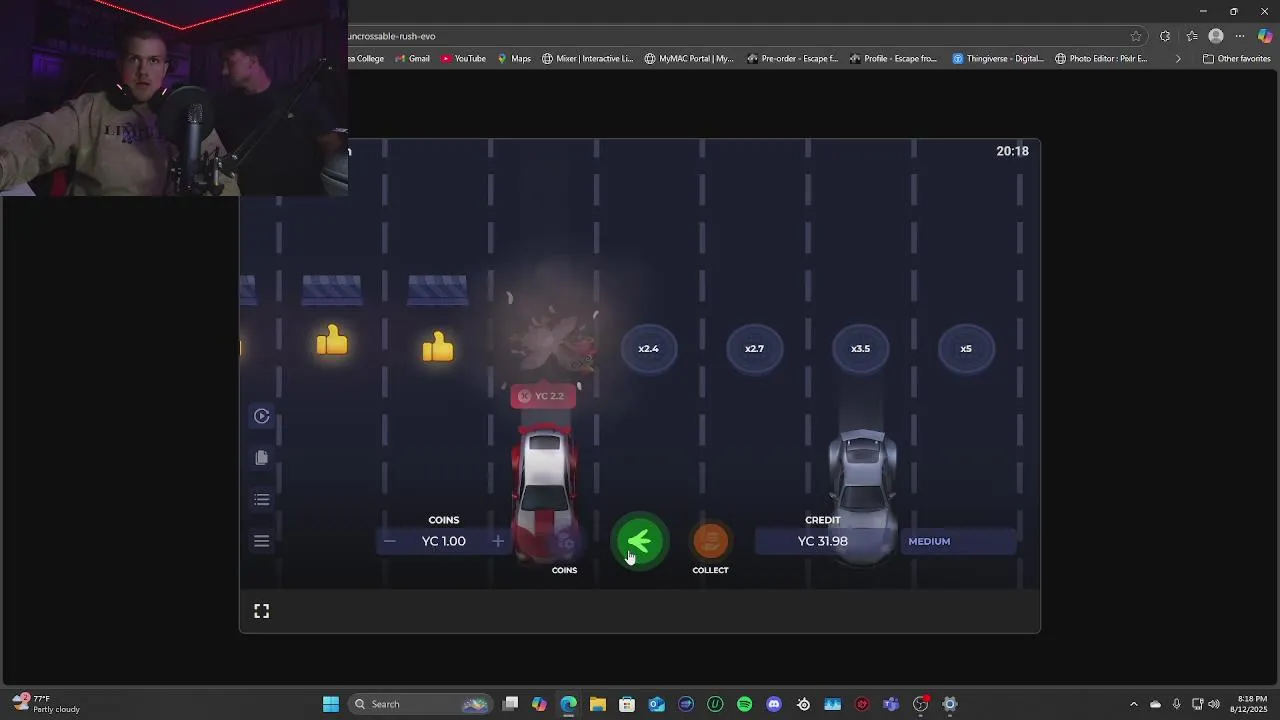Image resolution: width=1280 pixels, height=720 pixels.
Task: Open the browser profile avatar
Action: [x=1216, y=36]
